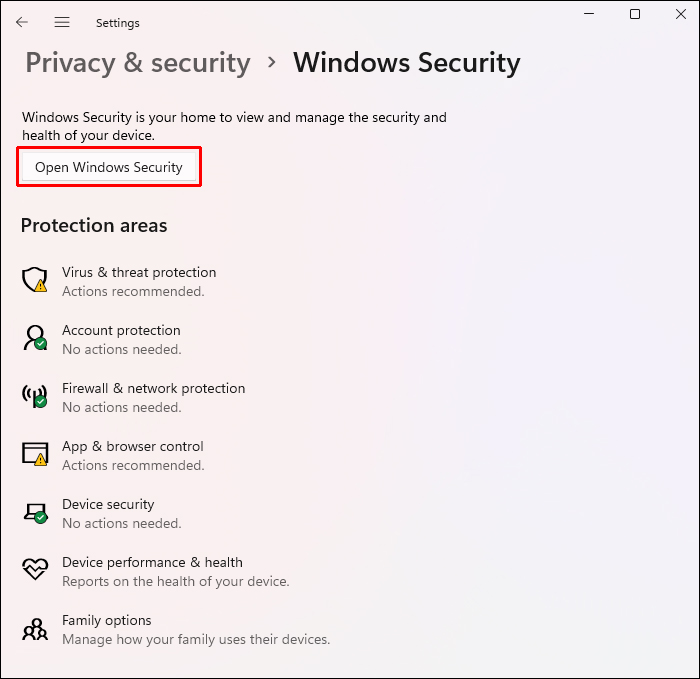
Task: Click the Firewall & network protection icon
Action: click(35, 396)
